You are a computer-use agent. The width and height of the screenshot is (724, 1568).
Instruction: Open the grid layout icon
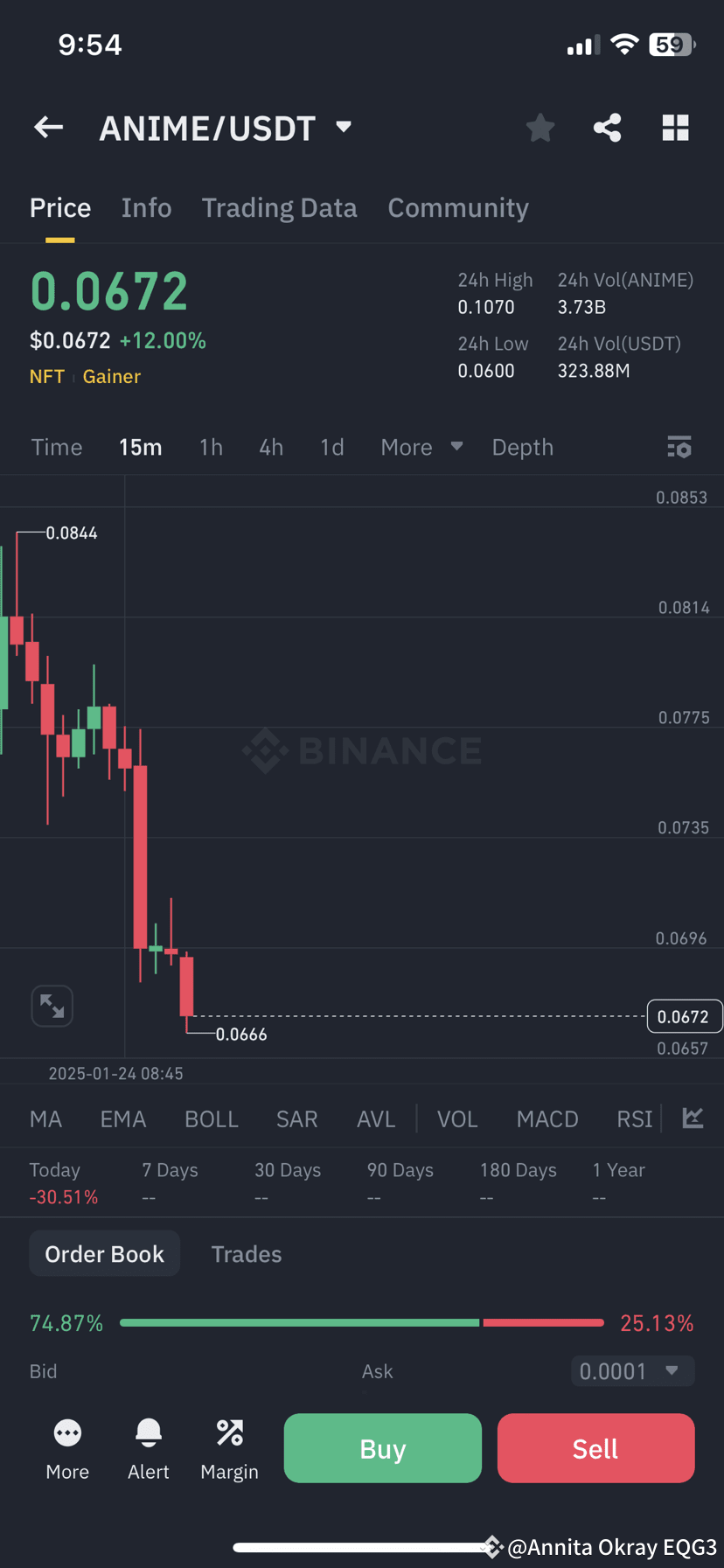pyautogui.click(x=676, y=128)
